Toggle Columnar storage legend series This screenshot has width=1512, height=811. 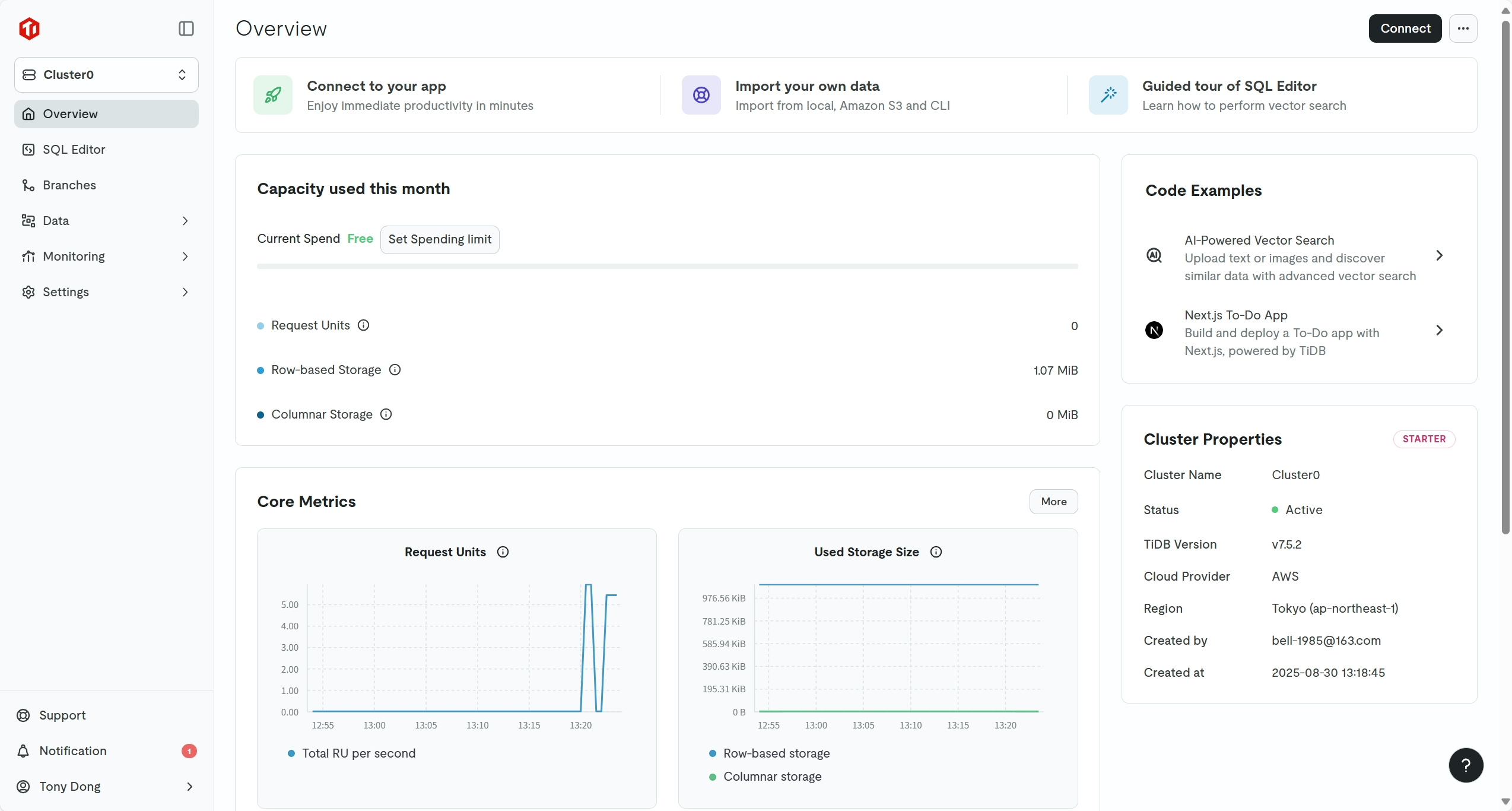tap(765, 777)
